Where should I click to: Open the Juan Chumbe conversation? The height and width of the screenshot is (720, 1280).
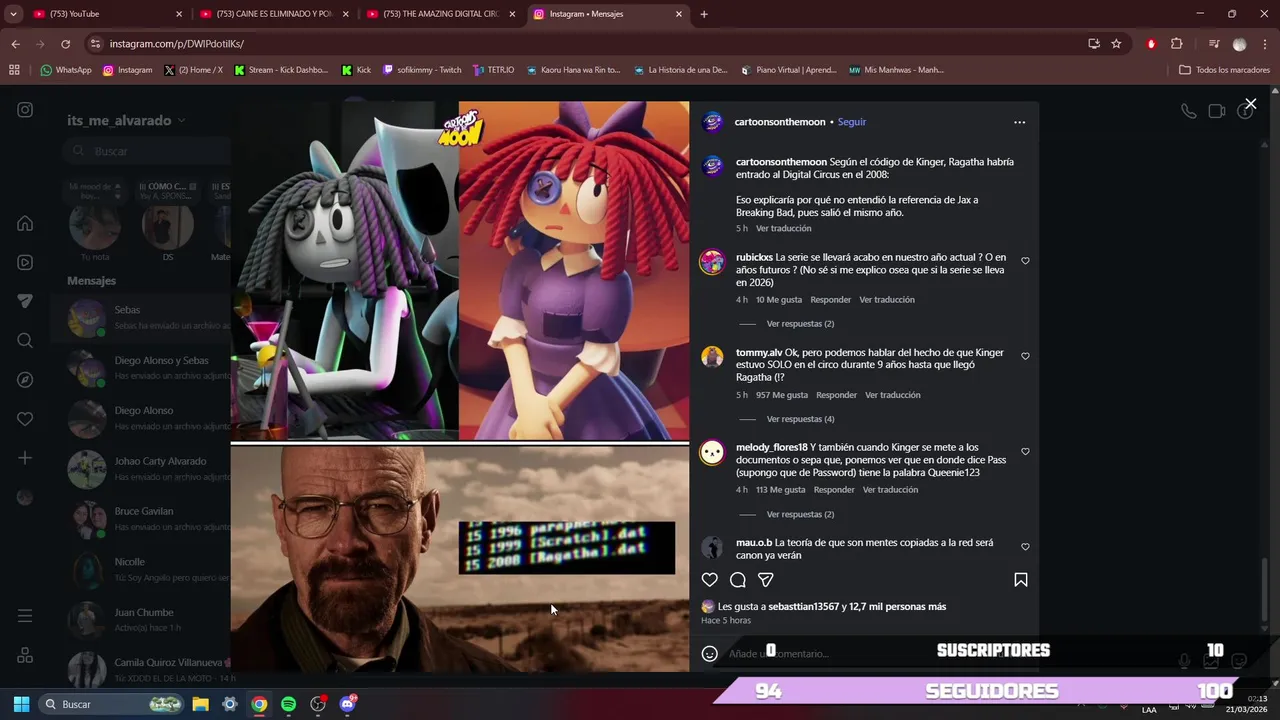140,619
